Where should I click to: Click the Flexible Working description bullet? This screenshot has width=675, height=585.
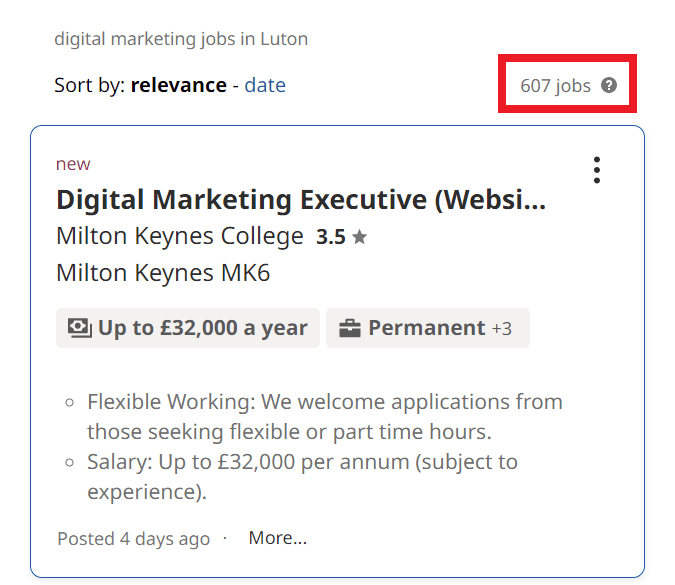click(325, 417)
